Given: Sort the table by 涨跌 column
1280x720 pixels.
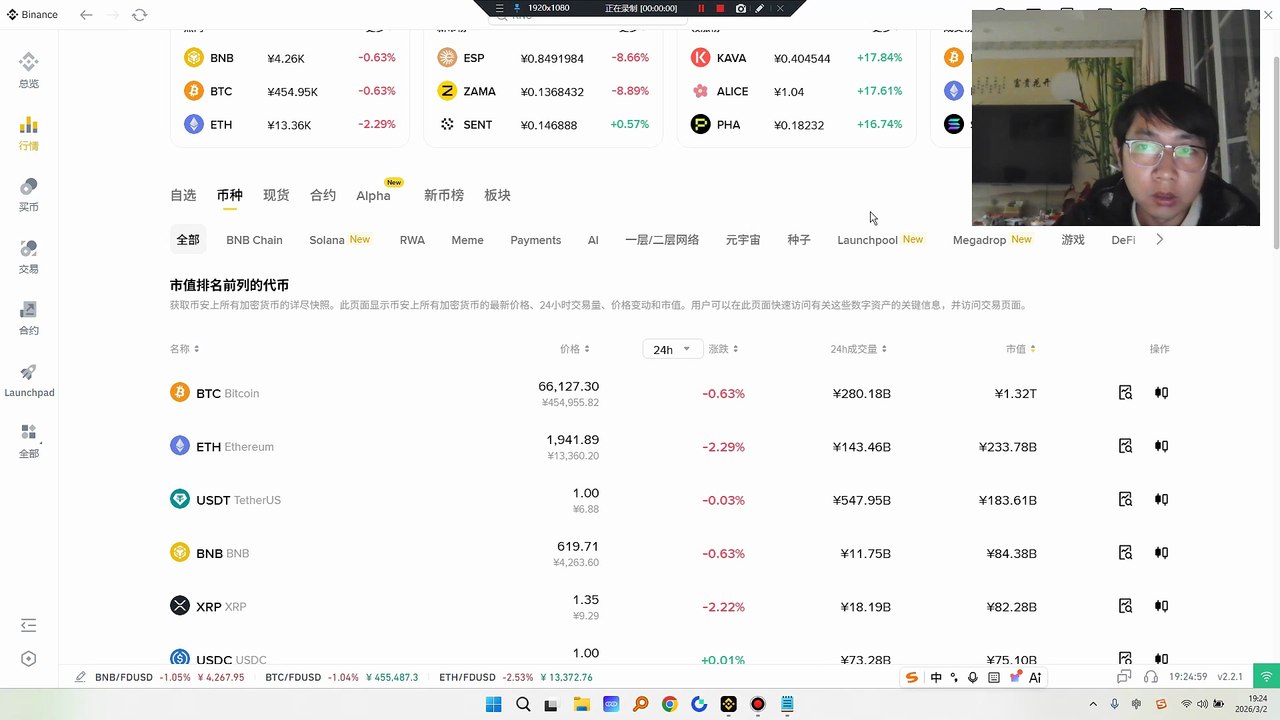Looking at the screenshot, I should (x=723, y=349).
